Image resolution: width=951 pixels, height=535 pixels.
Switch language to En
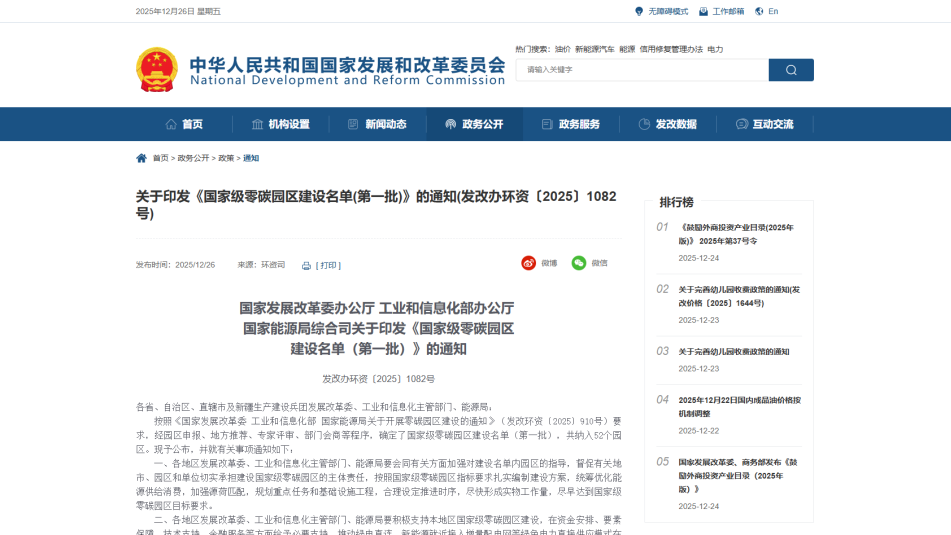[x=767, y=11]
